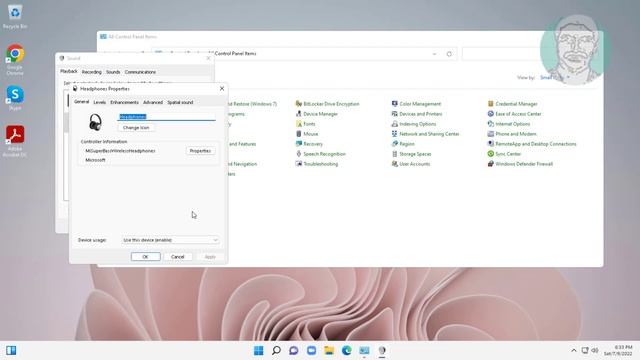Open Speech Recognition icon in Control Panel
The height and width of the screenshot is (360, 640).
(299, 154)
